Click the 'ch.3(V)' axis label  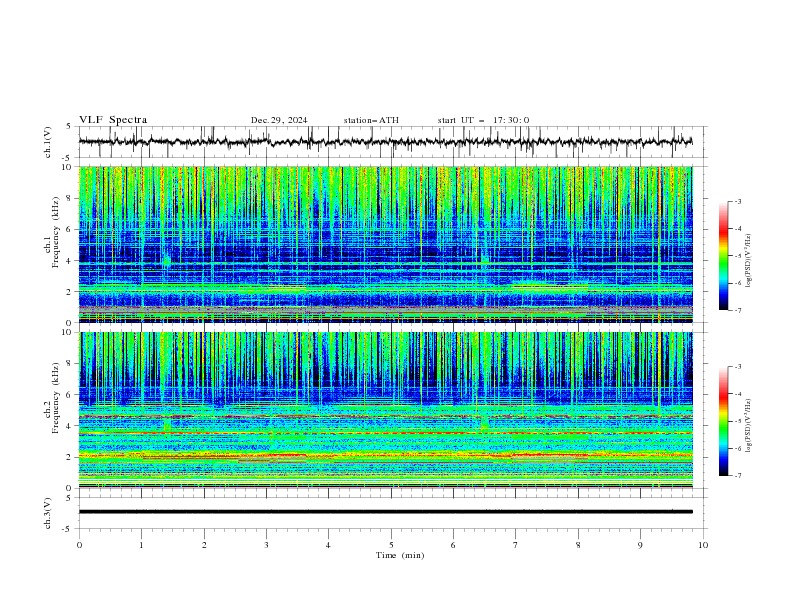pos(48,513)
